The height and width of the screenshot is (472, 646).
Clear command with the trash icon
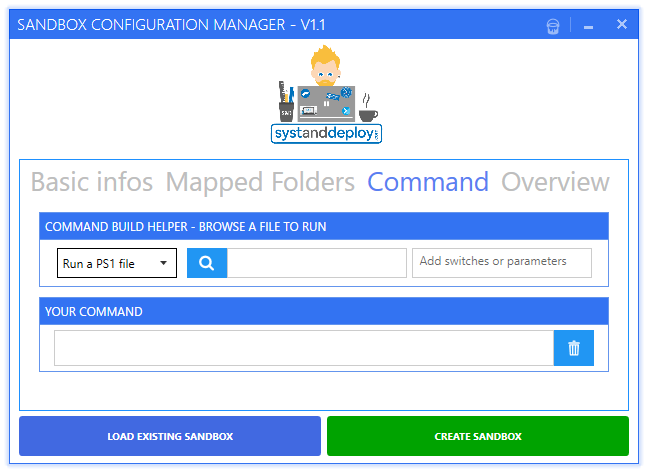pos(573,348)
